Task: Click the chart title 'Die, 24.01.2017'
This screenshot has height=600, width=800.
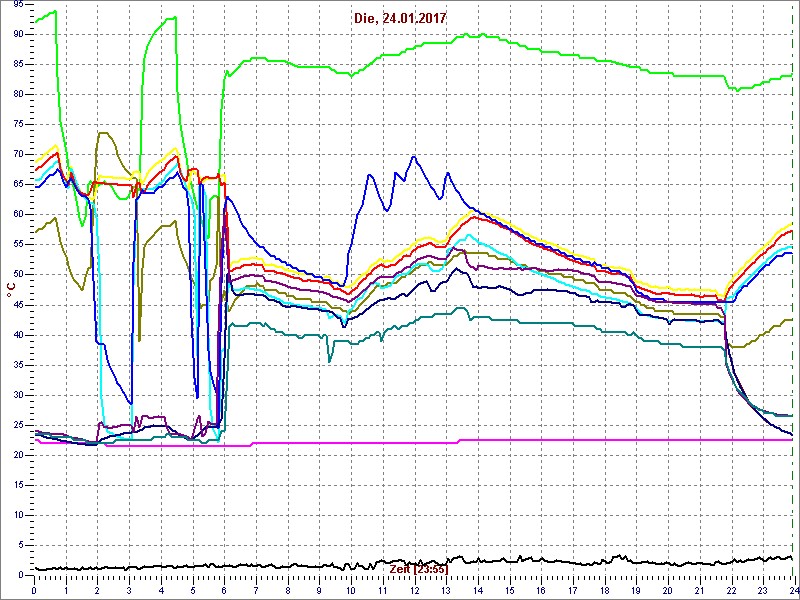Action: (x=400, y=18)
